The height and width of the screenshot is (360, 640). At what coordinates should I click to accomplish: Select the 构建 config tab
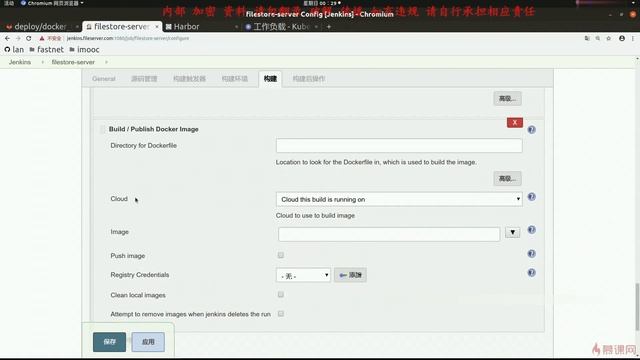[270, 78]
